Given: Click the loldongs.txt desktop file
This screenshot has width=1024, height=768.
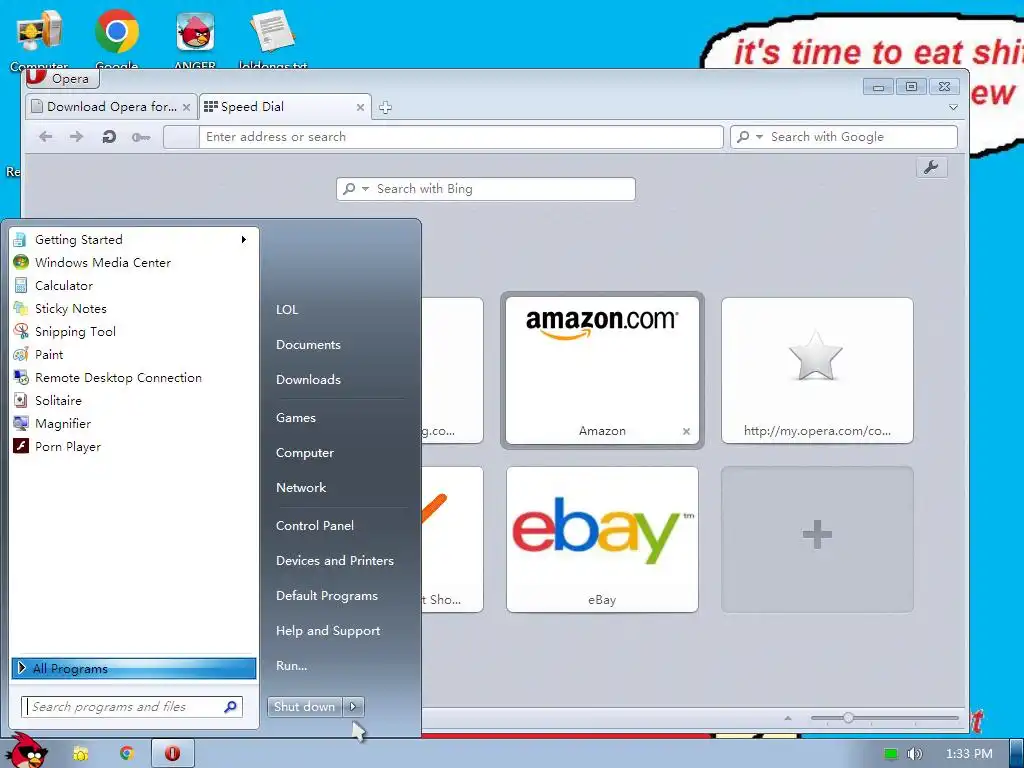Looking at the screenshot, I should tap(273, 39).
